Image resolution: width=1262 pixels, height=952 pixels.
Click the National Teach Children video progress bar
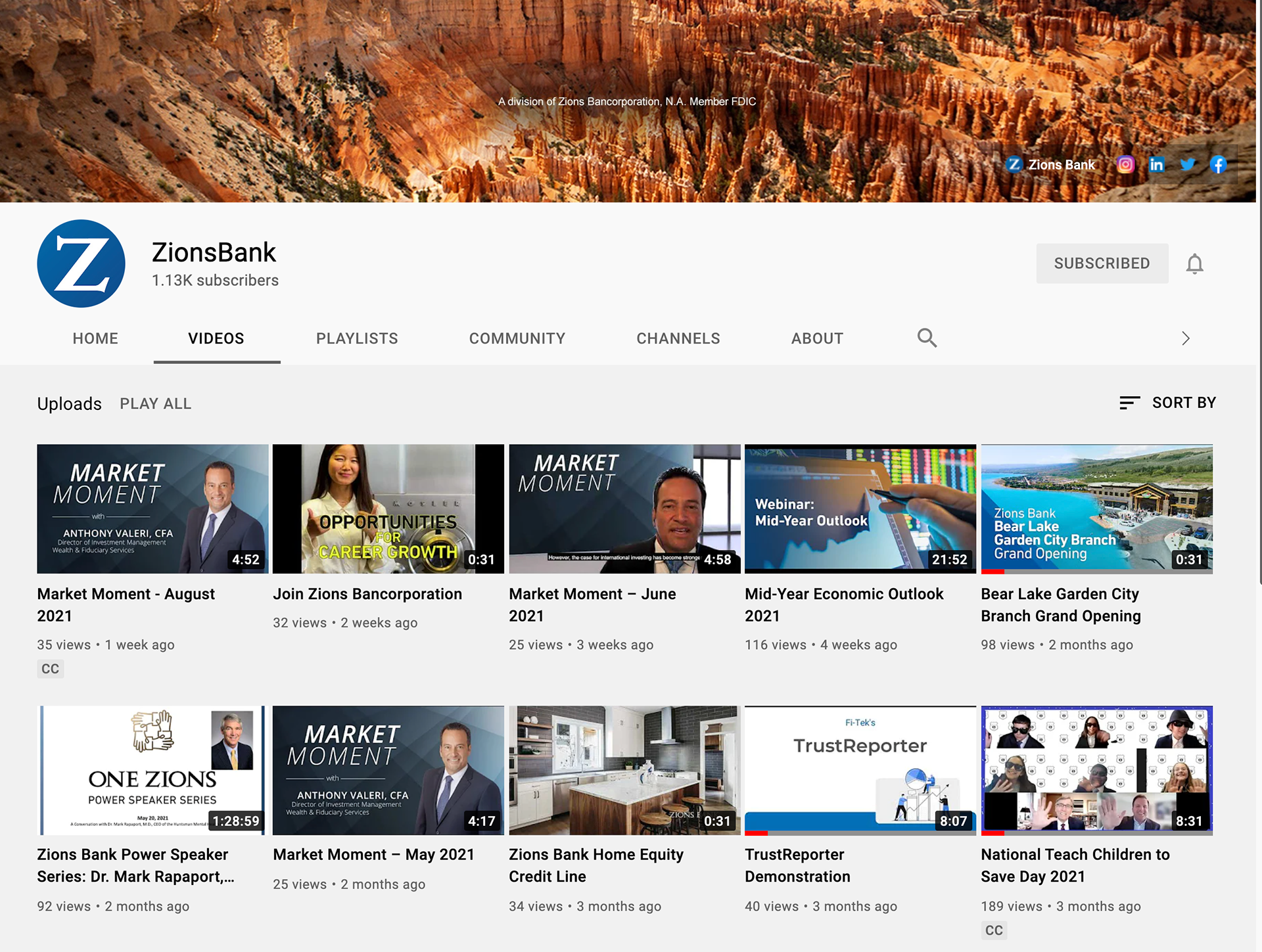(x=992, y=833)
